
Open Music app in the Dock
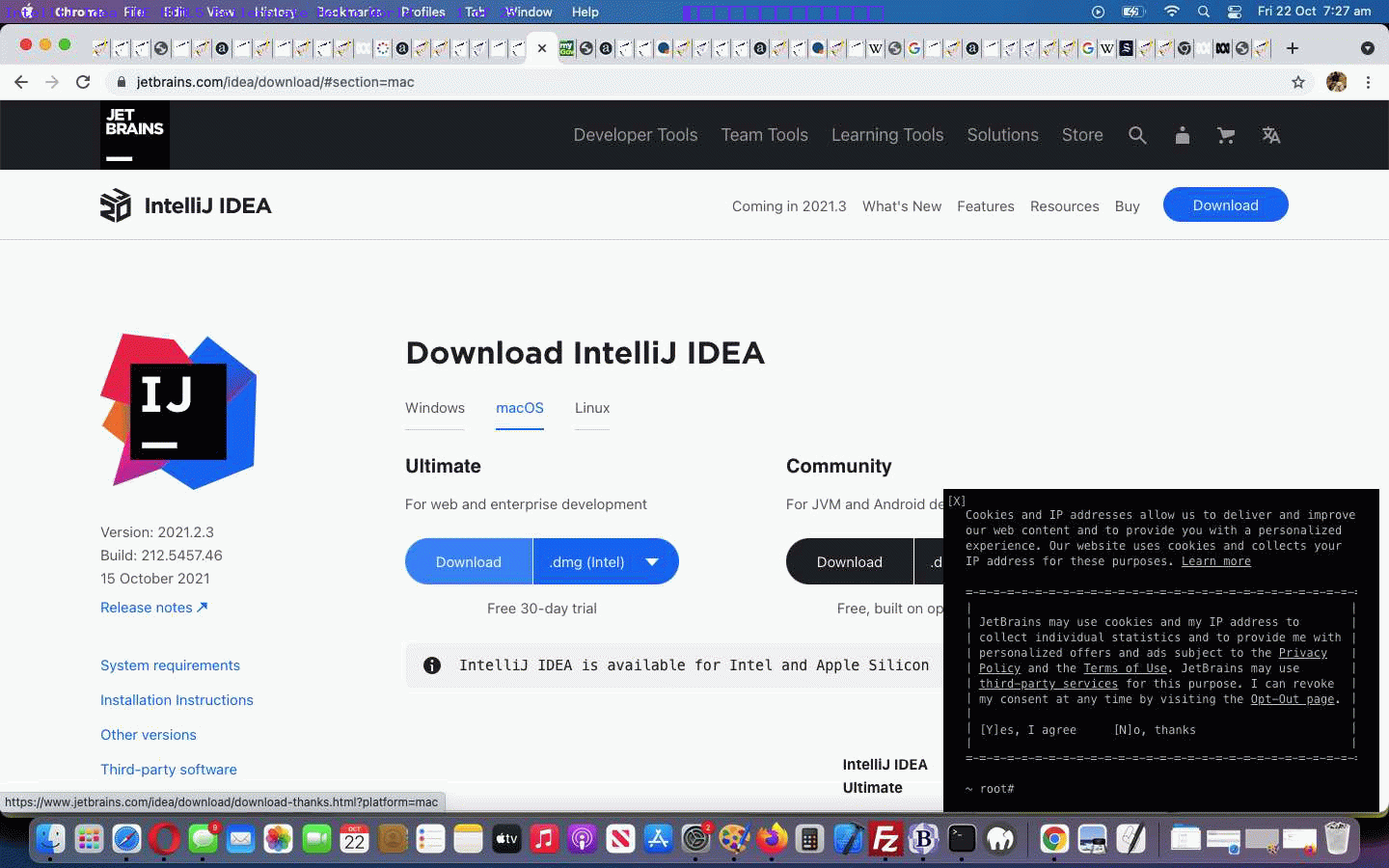point(544,839)
